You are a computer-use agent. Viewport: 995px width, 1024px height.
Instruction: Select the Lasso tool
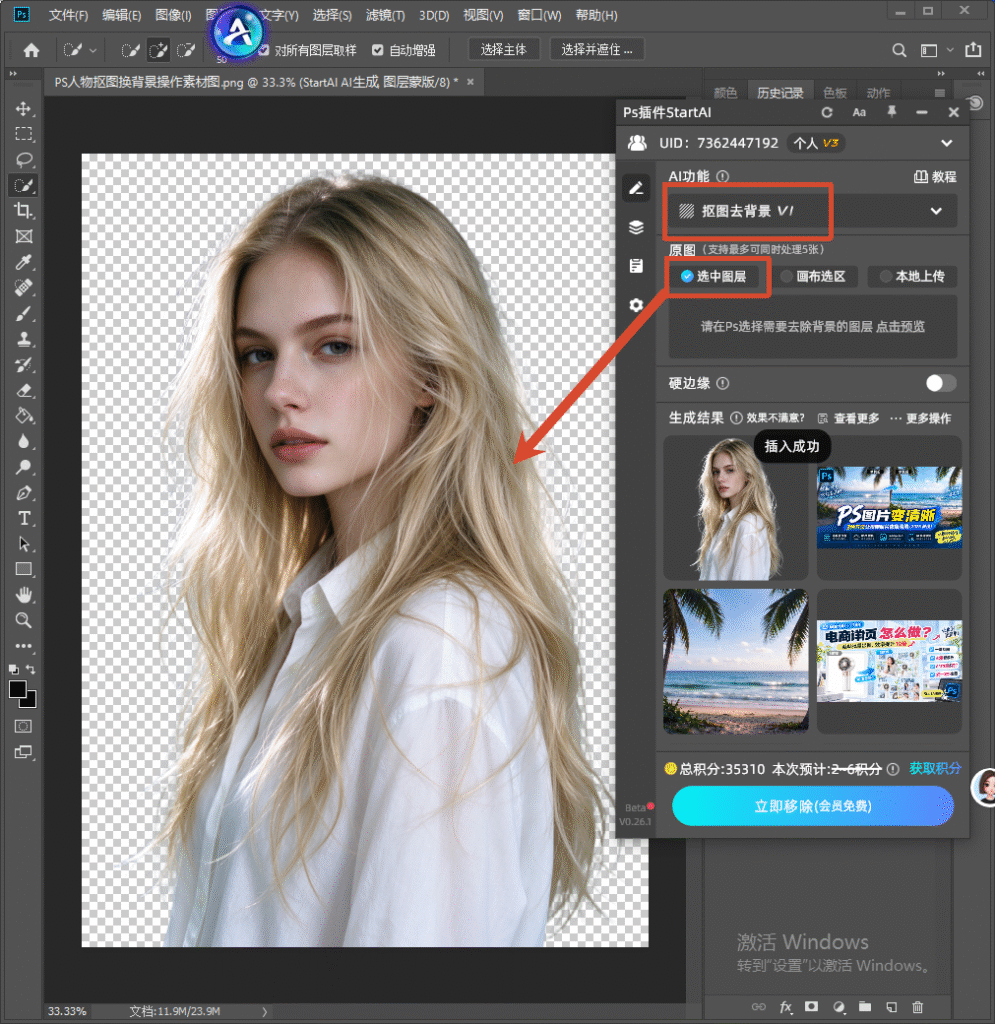pos(24,159)
